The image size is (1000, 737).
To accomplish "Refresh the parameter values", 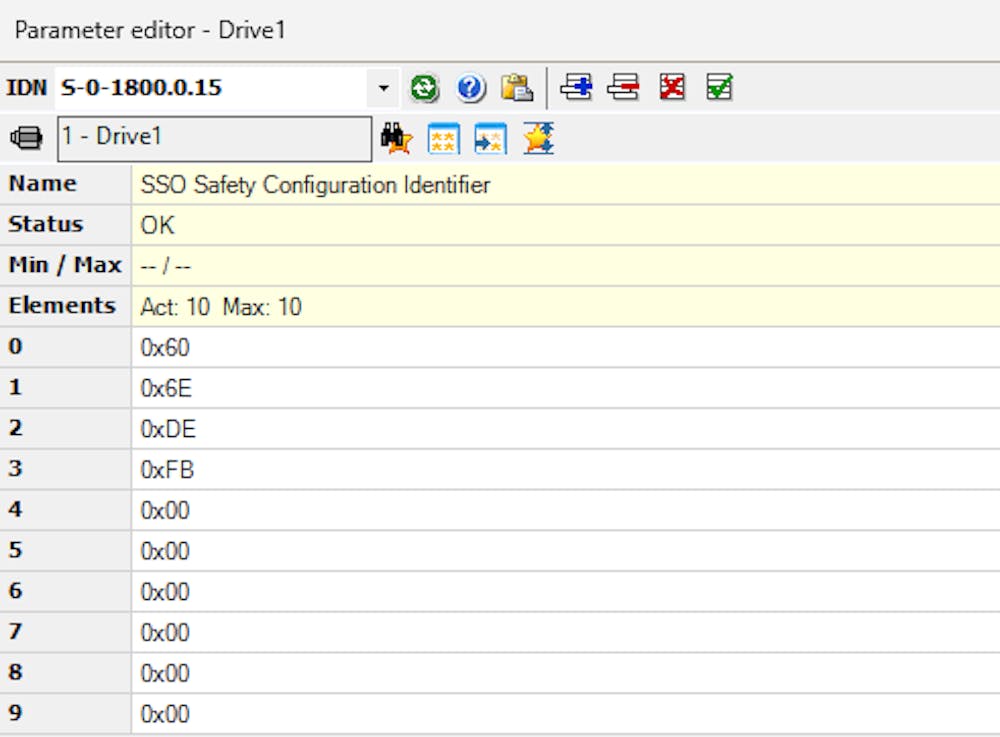I will pyautogui.click(x=426, y=88).
